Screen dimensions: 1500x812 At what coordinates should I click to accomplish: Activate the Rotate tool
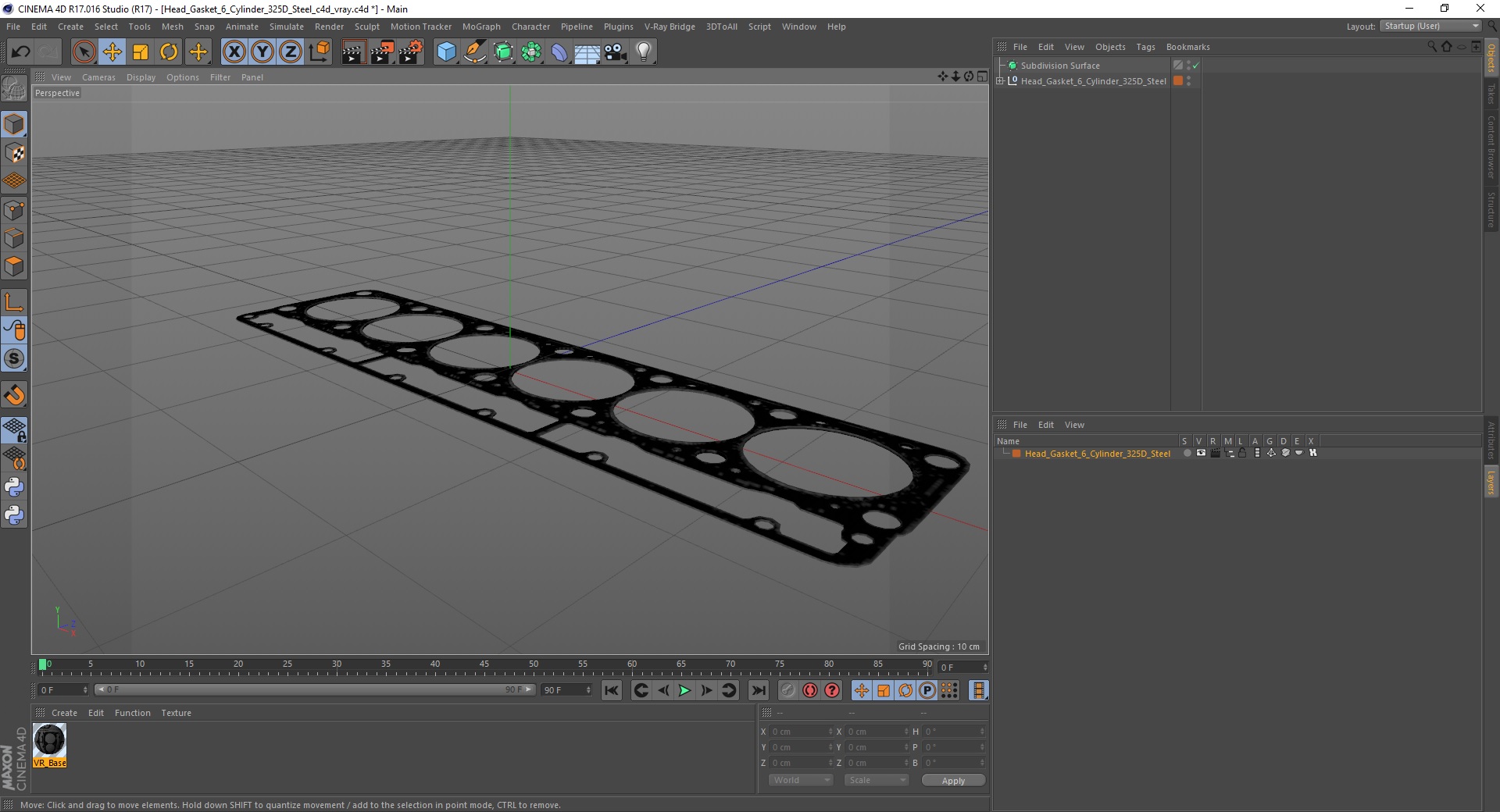pos(169,52)
